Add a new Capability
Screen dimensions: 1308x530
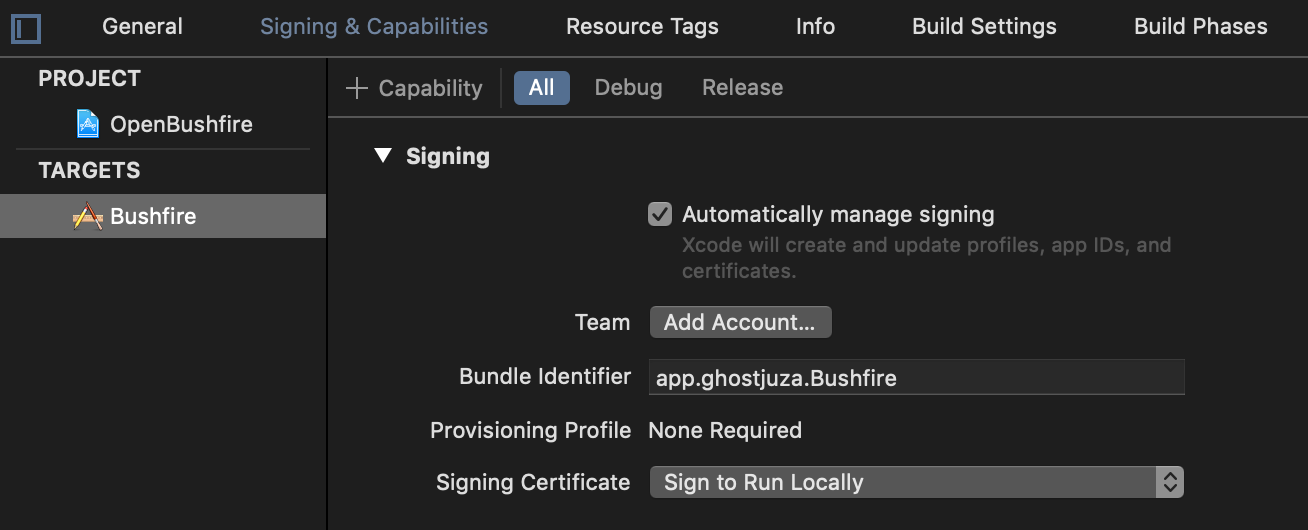point(414,88)
